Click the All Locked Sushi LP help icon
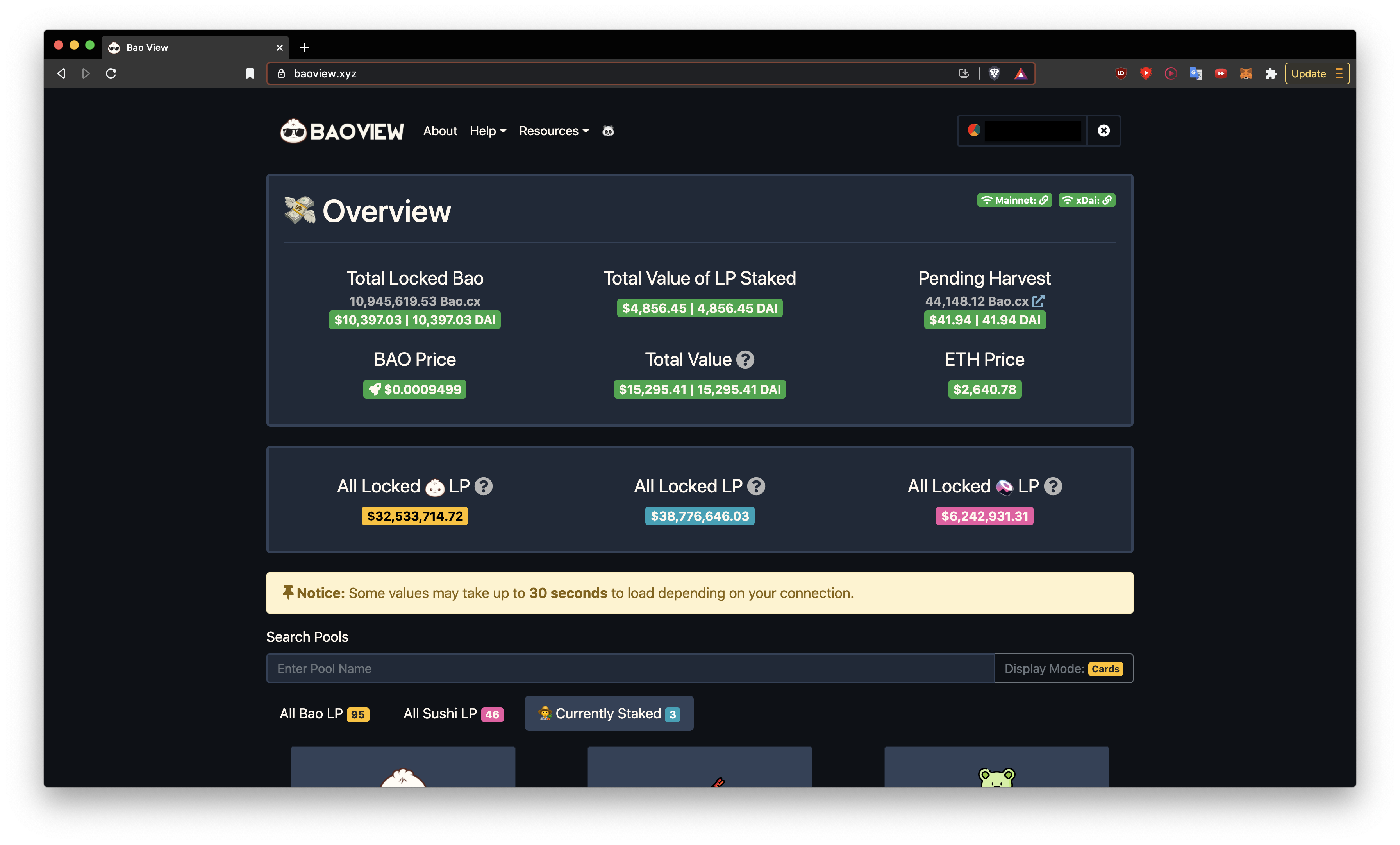This screenshot has height=845, width=1400. point(1053,486)
